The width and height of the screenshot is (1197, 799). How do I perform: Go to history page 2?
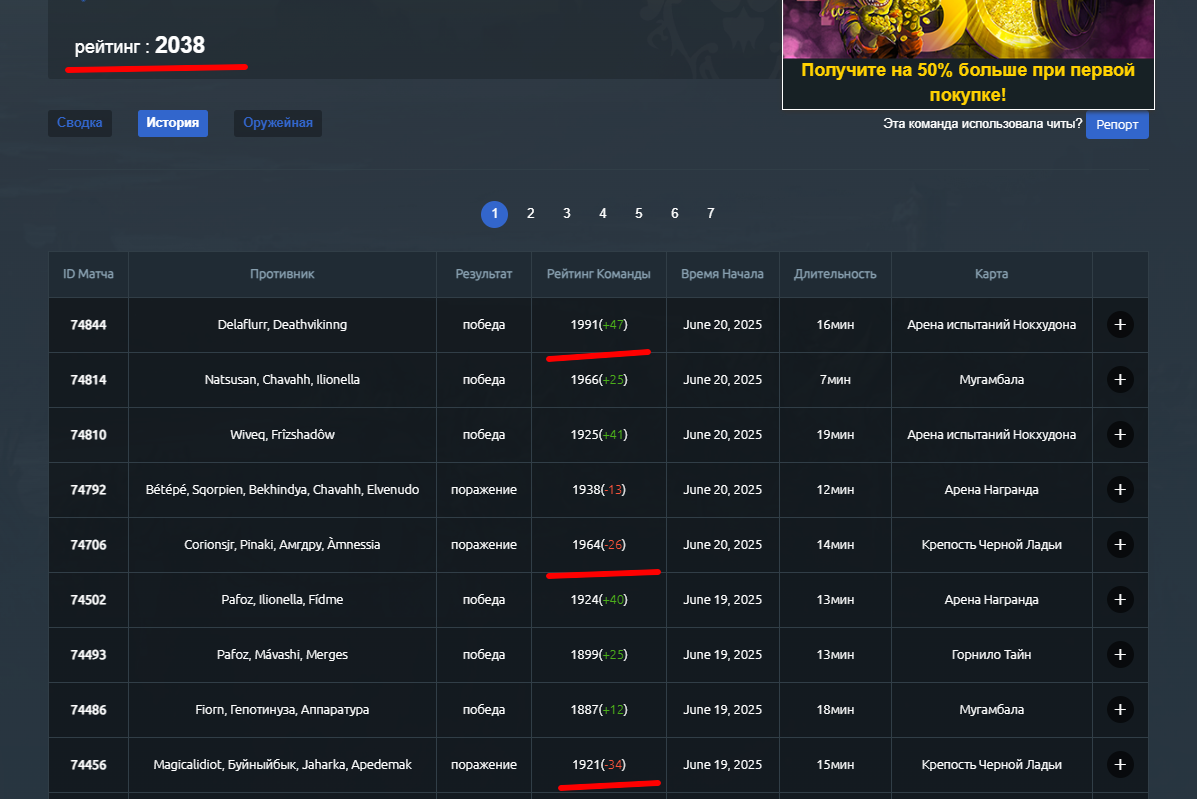(x=531, y=214)
